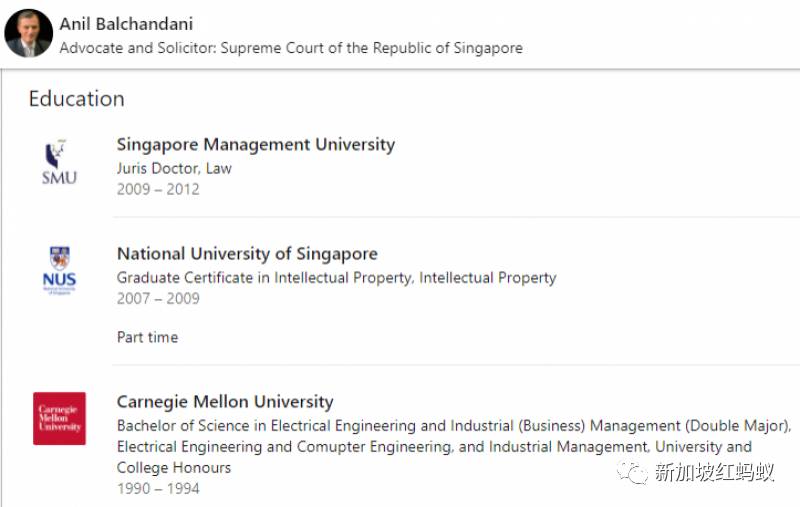Click the 2007 – 2009 date range

click(158, 298)
